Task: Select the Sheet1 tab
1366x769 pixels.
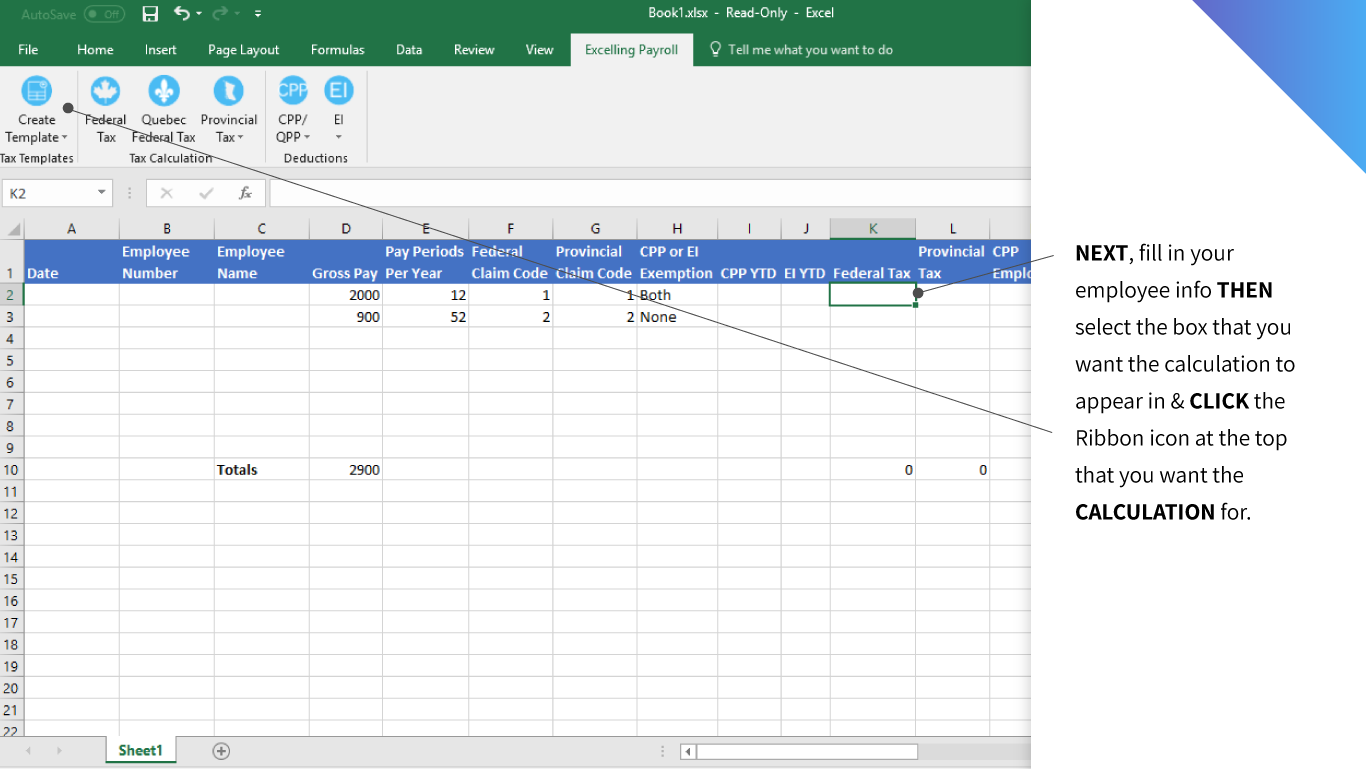Action: (140, 750)
